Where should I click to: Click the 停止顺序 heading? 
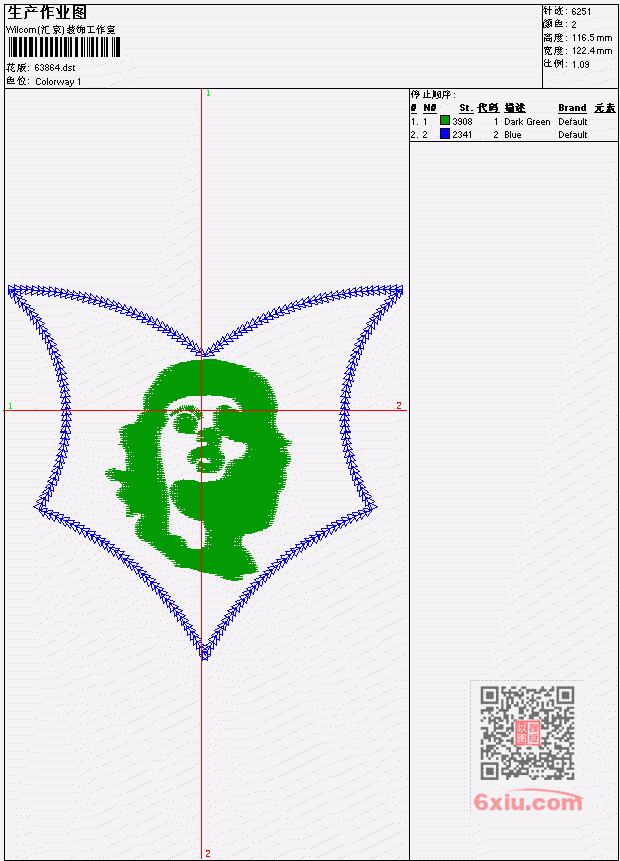coord(433,95)
